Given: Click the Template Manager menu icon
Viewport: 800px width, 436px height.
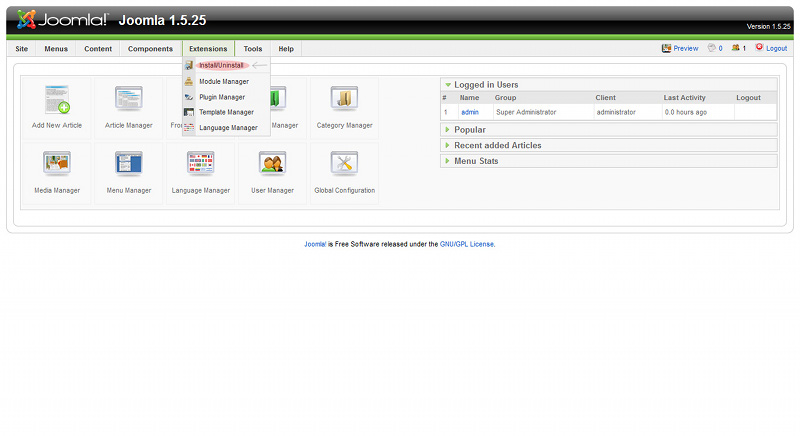Looking at the screenshot, I should click(189, 112).
